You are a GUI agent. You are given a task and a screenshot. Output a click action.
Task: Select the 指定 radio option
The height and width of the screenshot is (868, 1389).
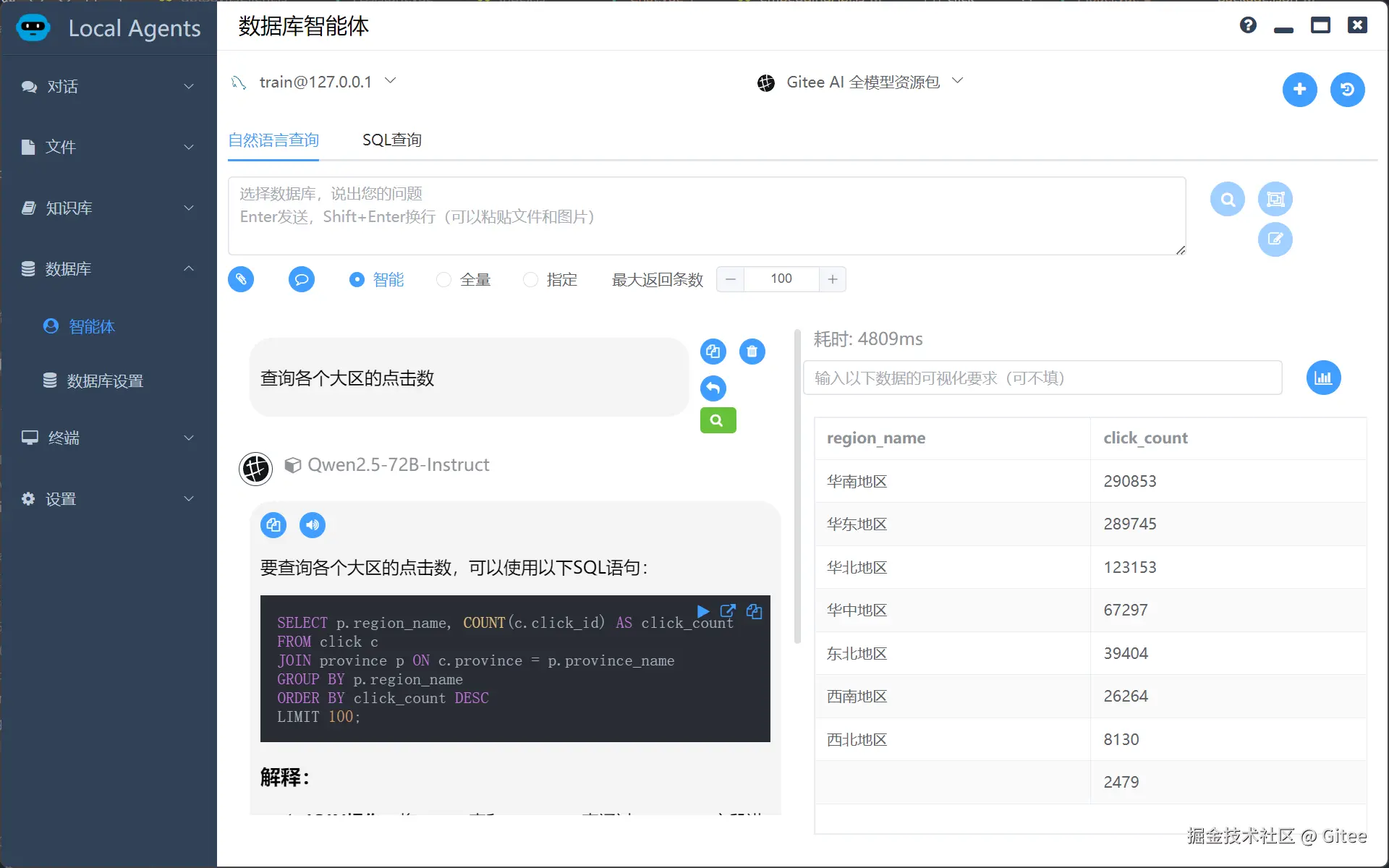point(531,279)
